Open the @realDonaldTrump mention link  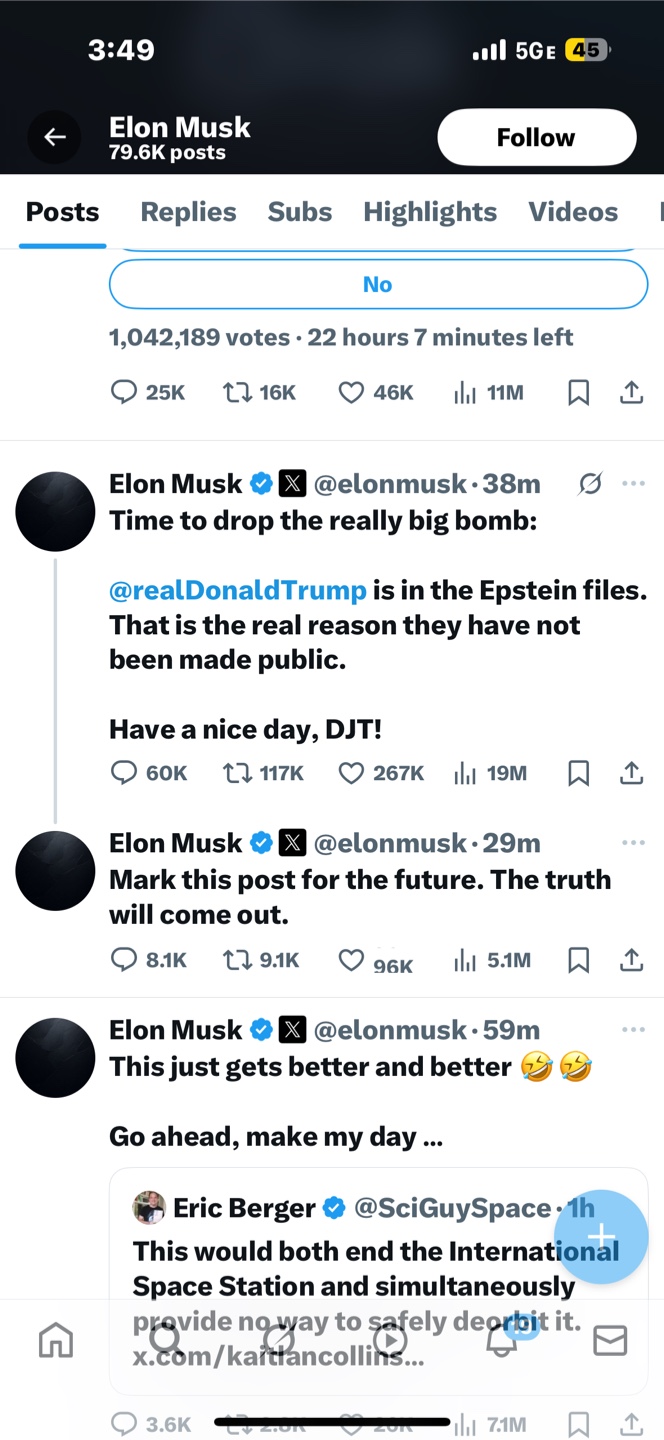coord(238,590)
